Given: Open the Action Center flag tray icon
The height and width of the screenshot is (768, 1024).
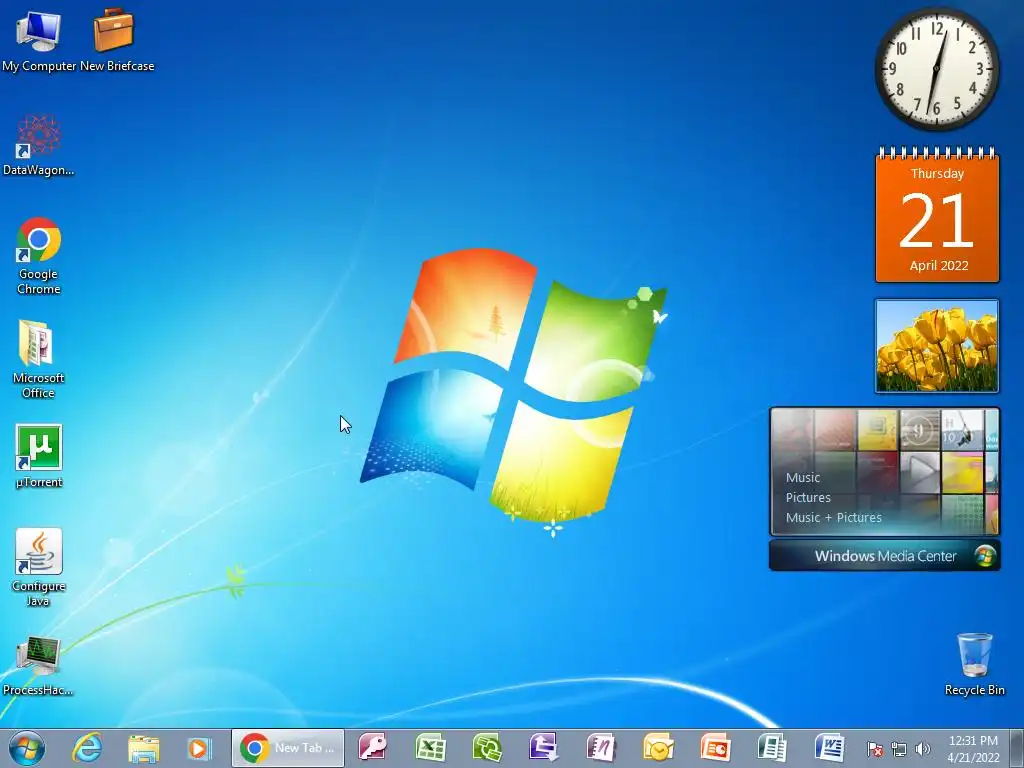Looking at the screenshot, I should (875, 749).
